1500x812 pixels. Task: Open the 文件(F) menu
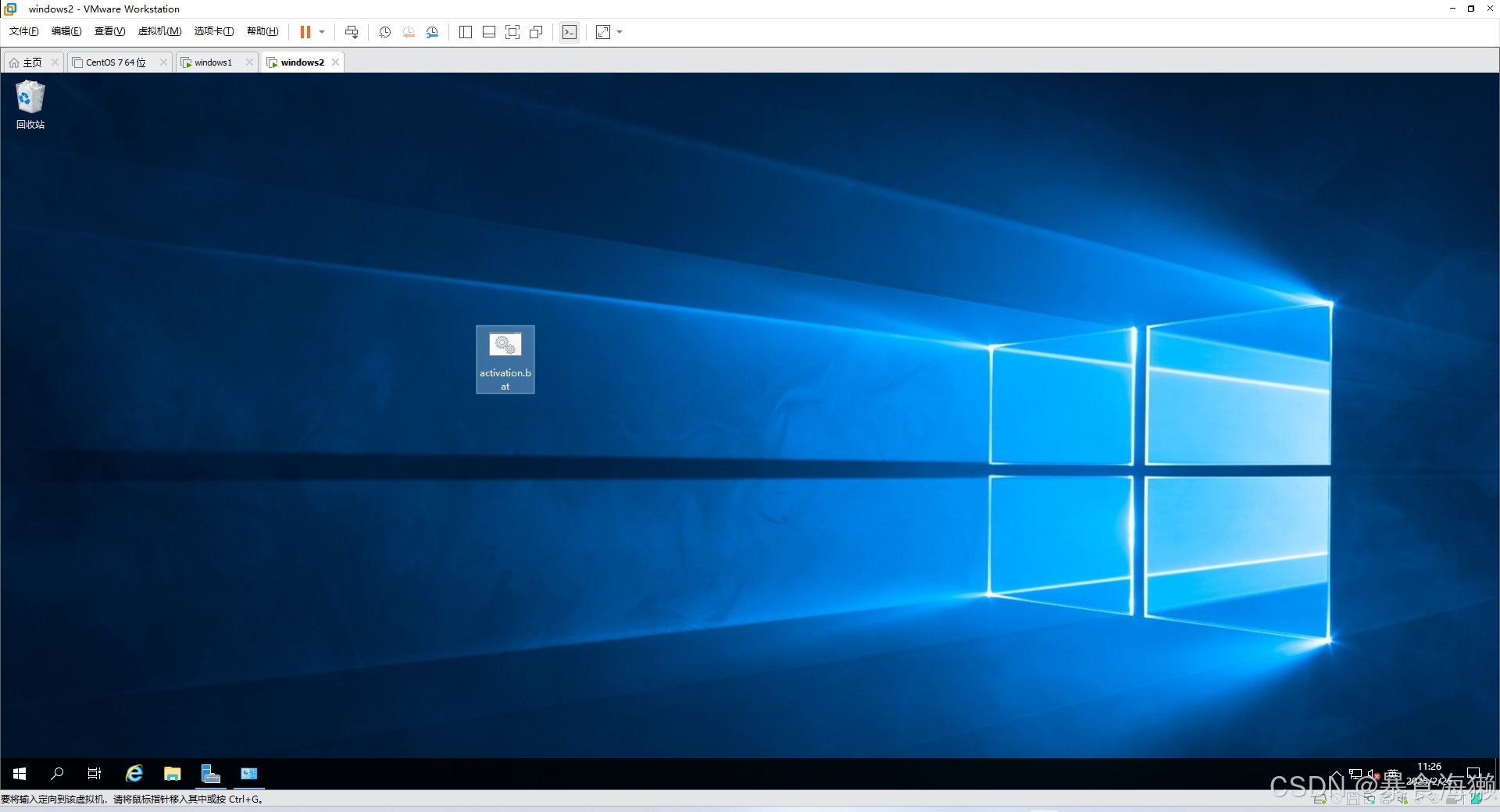[23, 31]
